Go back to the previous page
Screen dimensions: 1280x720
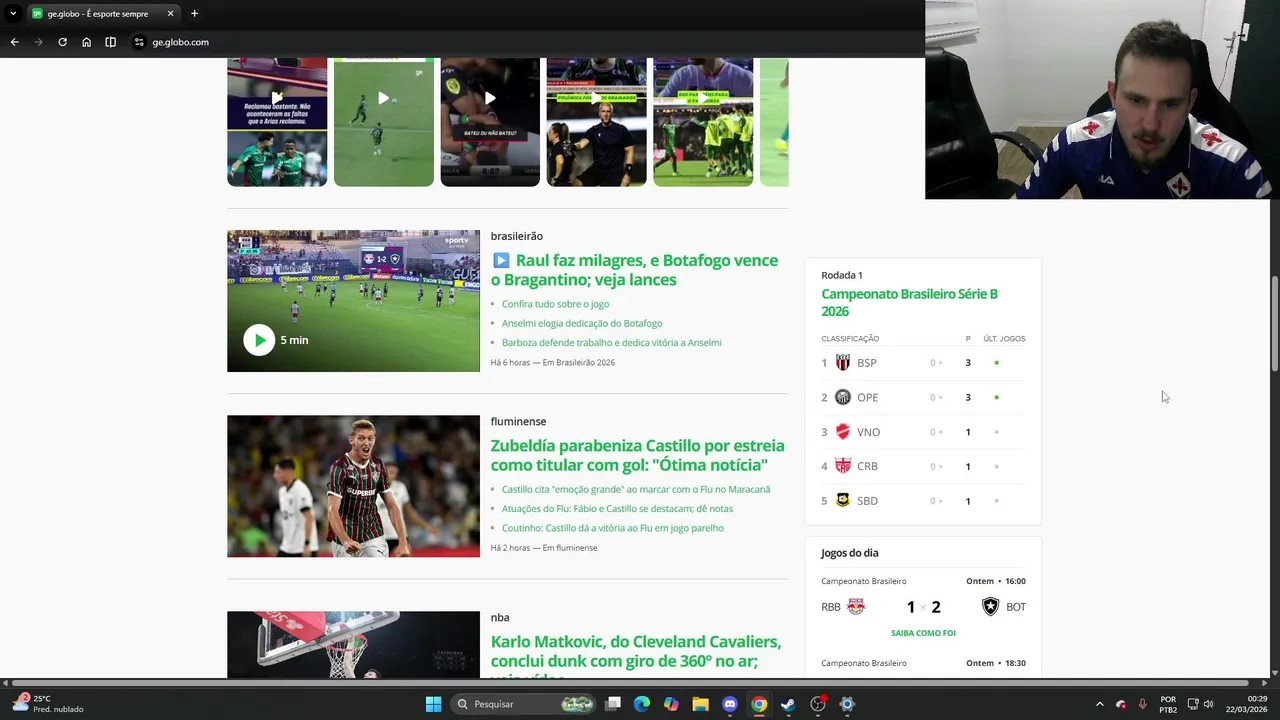[x=14, y=42]
